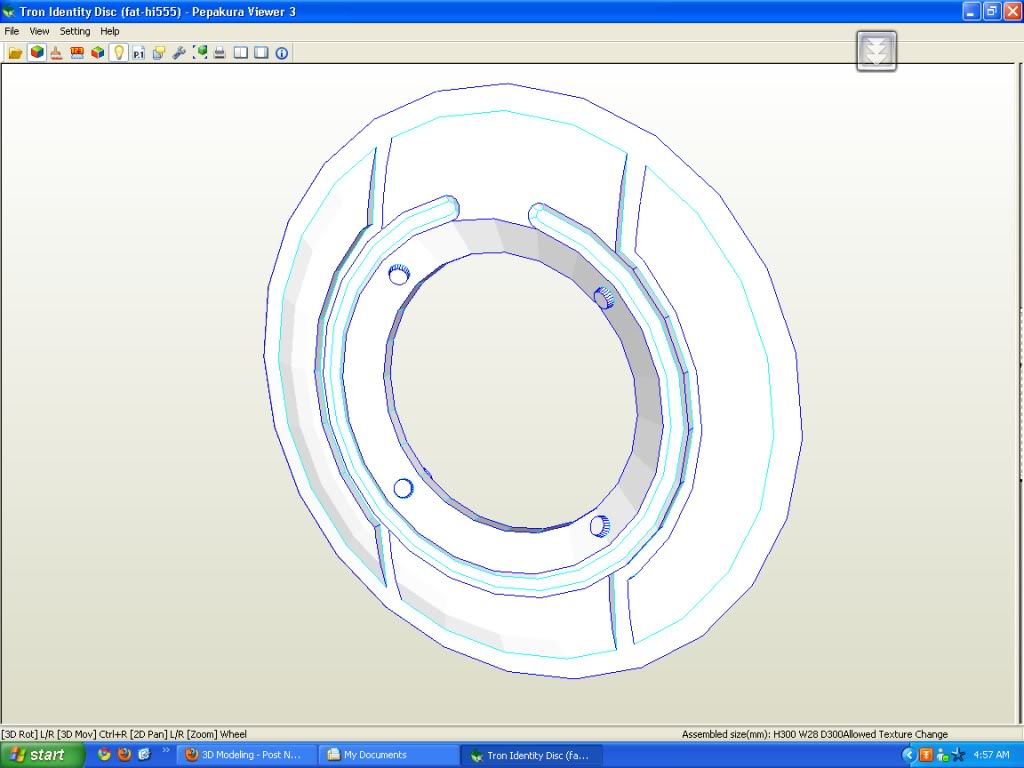Select the single-pane layout icon
Image resolution: width=1024 pixels, height=768 pixels.
coord(261,53)
